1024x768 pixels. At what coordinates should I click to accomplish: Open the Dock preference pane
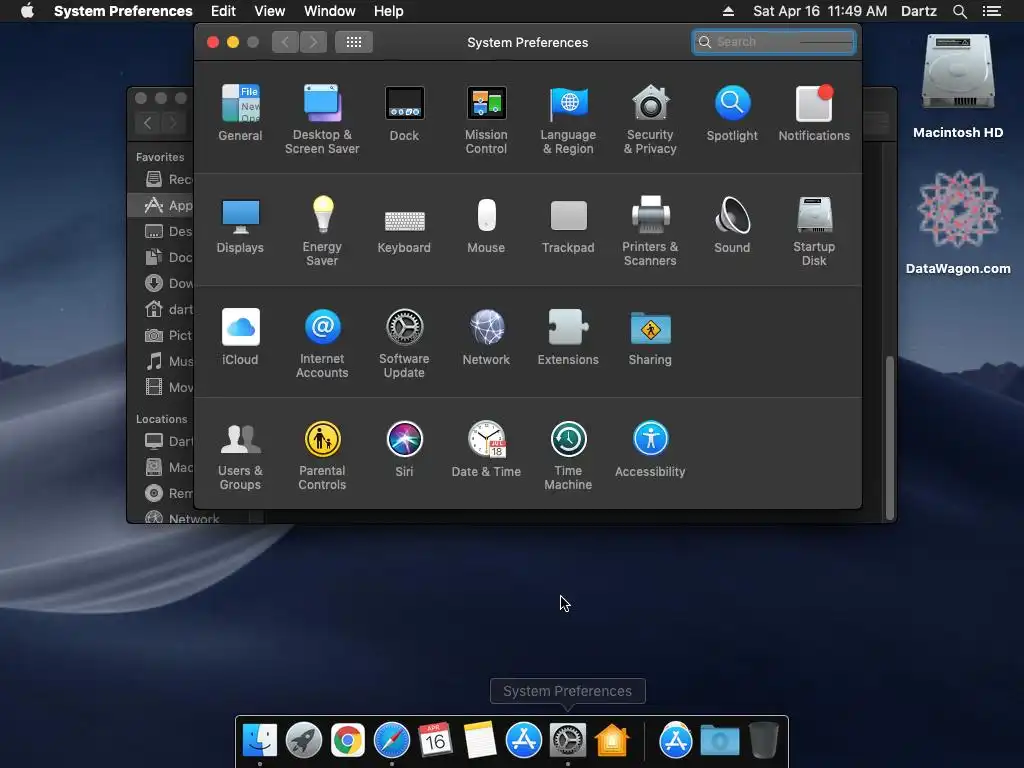[x=404, y=113]
